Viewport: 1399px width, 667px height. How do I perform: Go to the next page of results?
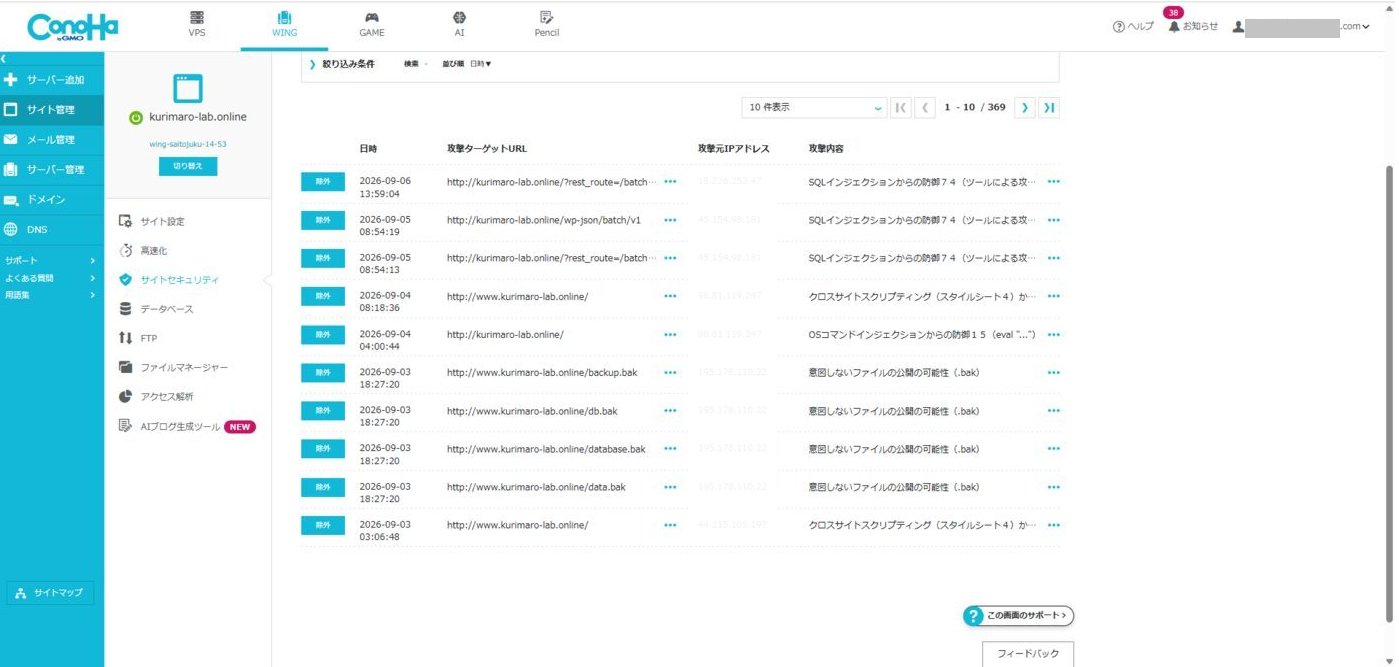(x=1025, y=107)
